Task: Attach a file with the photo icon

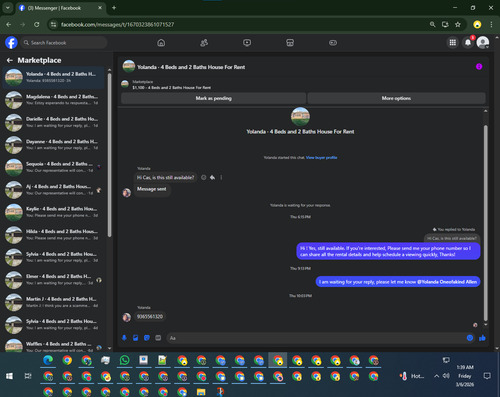Action: [136, 338]
